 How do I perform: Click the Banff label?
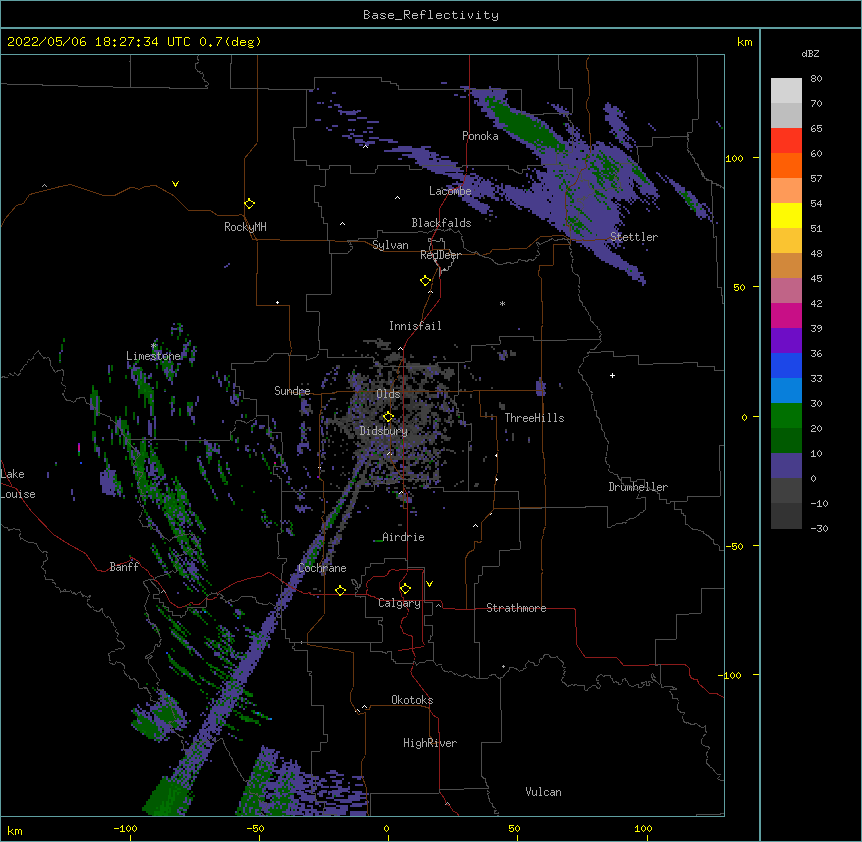124,567
